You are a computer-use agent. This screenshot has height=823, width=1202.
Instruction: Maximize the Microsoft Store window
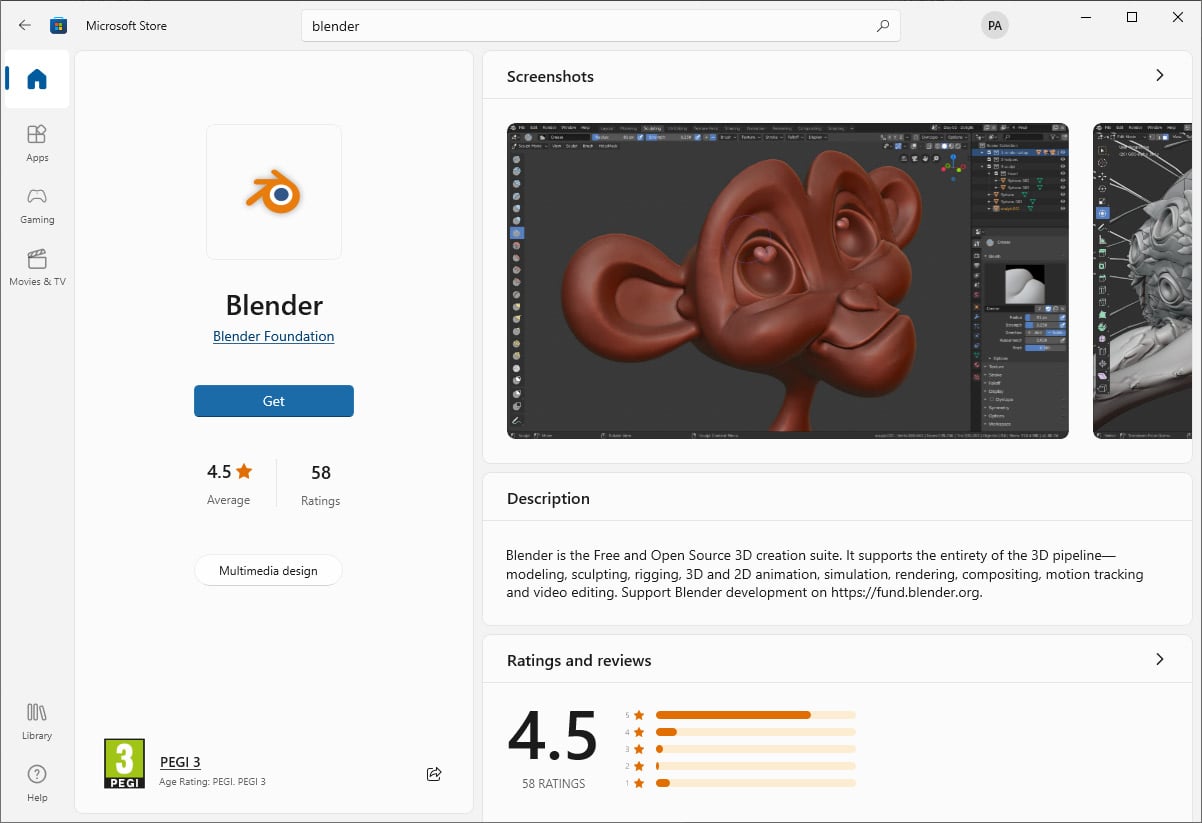pos(1132,17)
